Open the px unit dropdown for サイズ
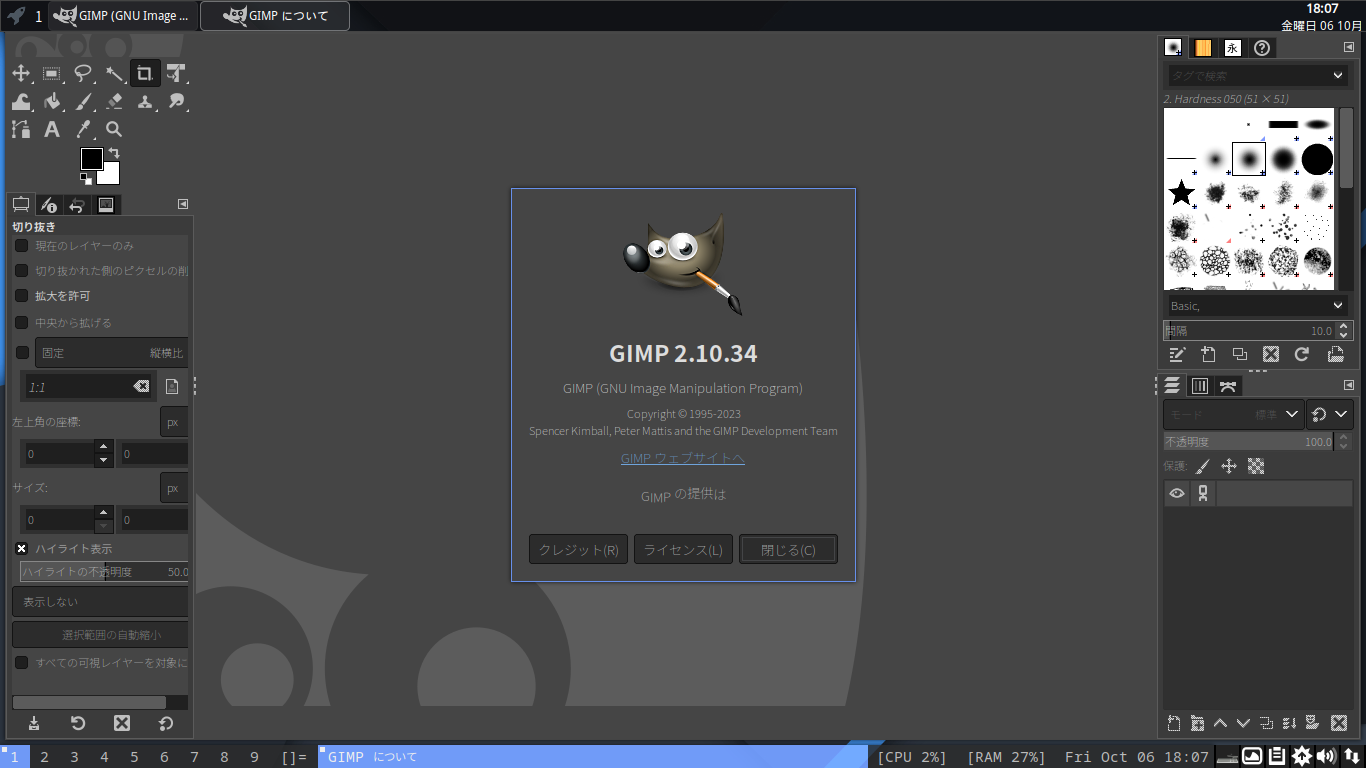The width and height of the screenshot is (1366, 768). pyautogui.click(x=174, y=488)
